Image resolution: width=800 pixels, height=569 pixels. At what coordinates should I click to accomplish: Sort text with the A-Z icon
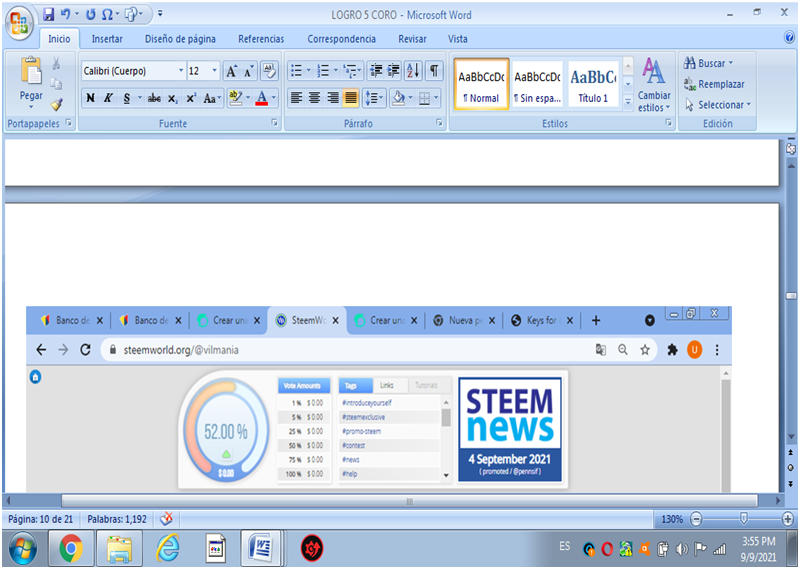[413, 70]
